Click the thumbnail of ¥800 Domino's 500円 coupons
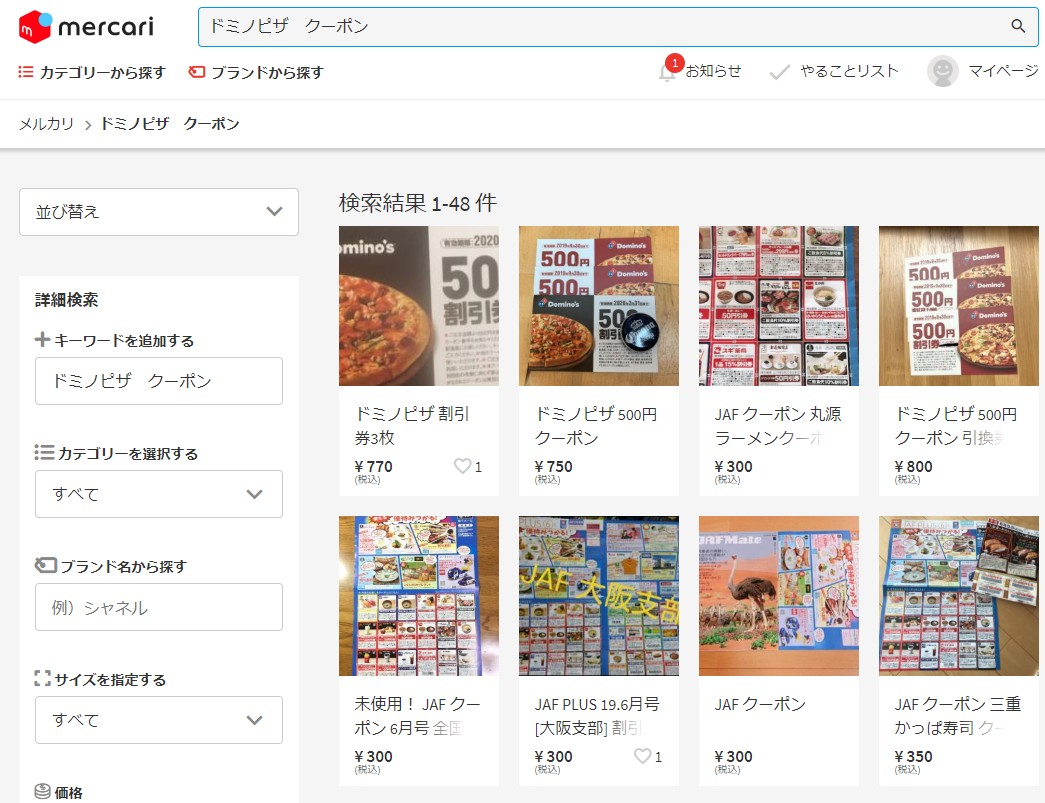Screen dimensions: 1045x803 pyautogui.click(x=958, y=306)
